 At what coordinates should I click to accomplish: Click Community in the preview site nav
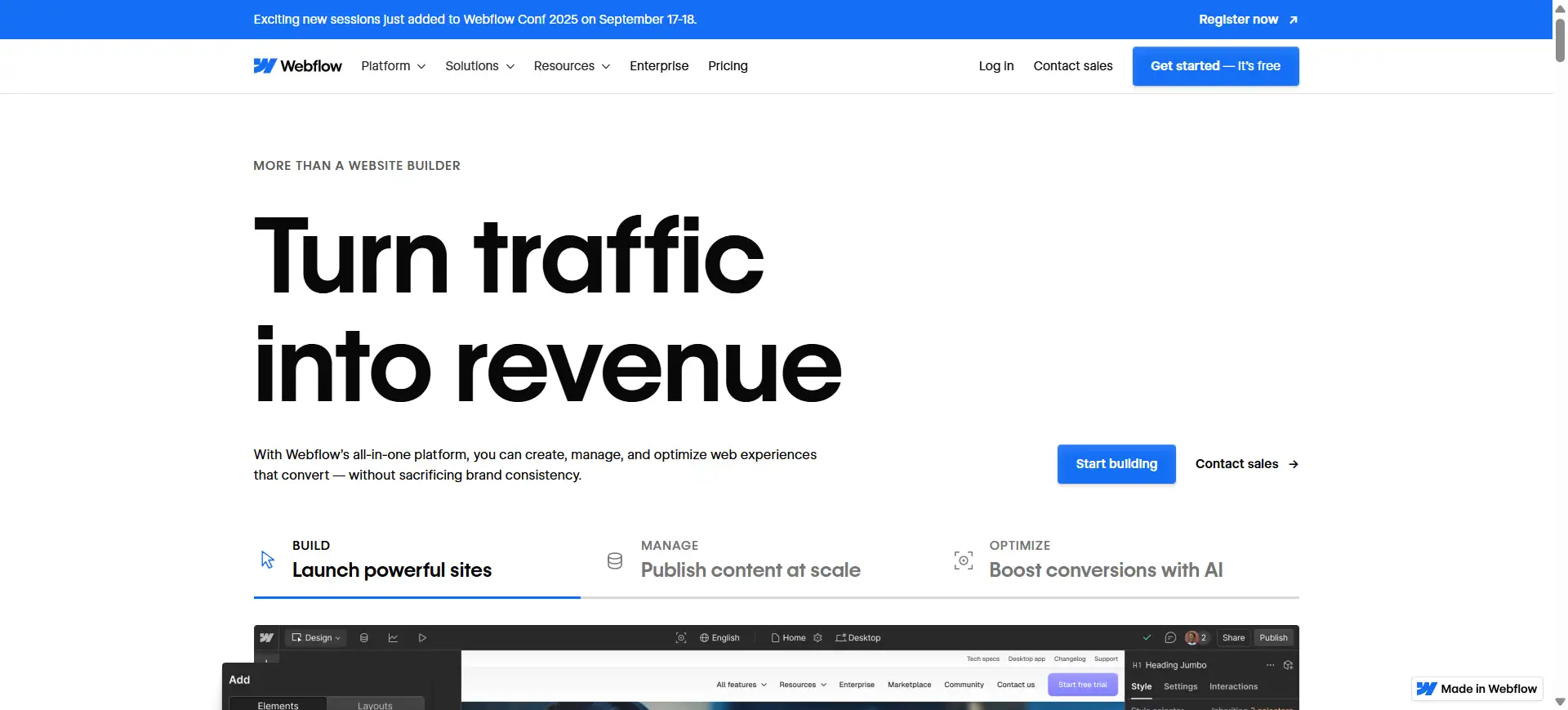point(964,685)
